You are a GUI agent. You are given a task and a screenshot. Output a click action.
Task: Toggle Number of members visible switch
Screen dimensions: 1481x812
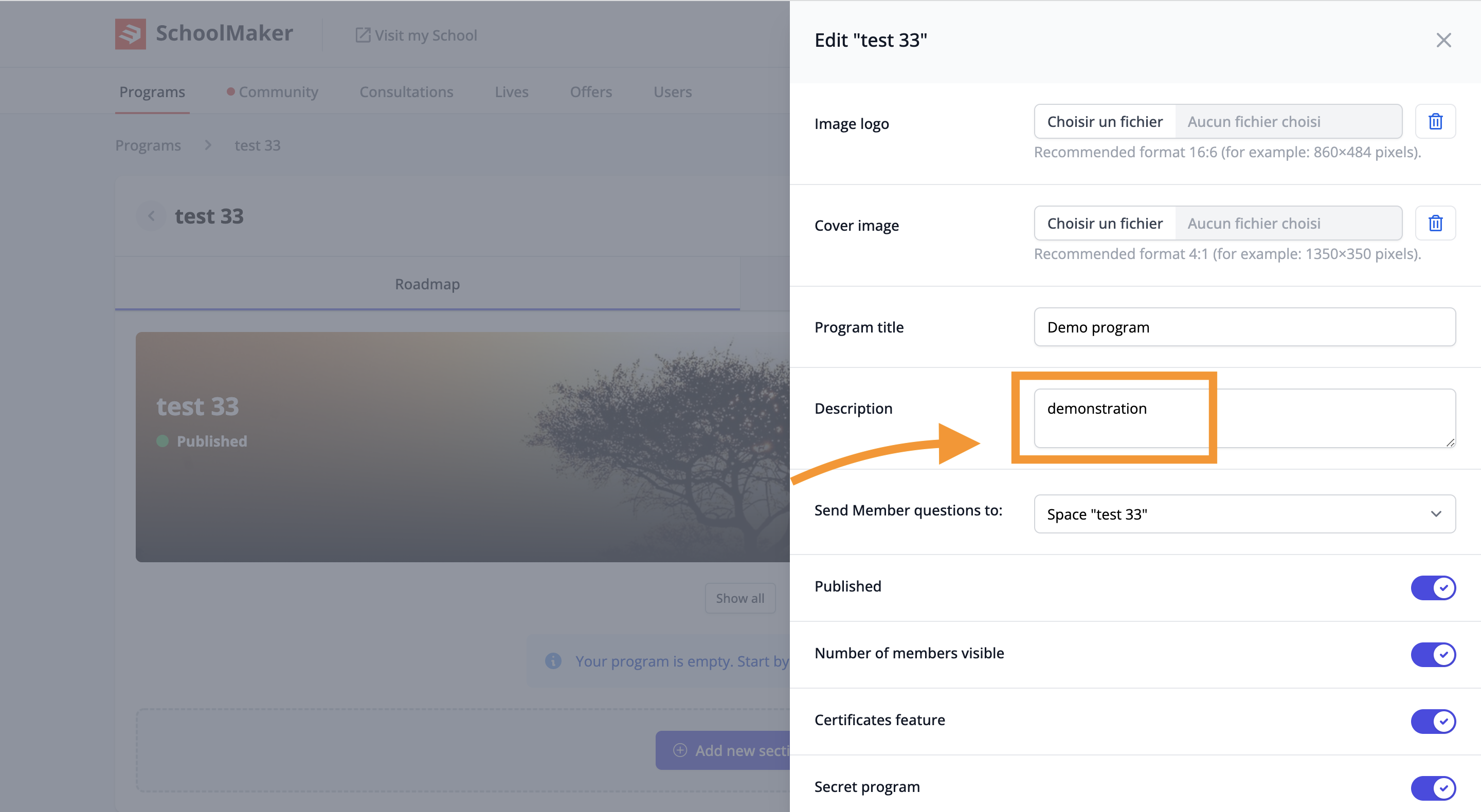1433,654
